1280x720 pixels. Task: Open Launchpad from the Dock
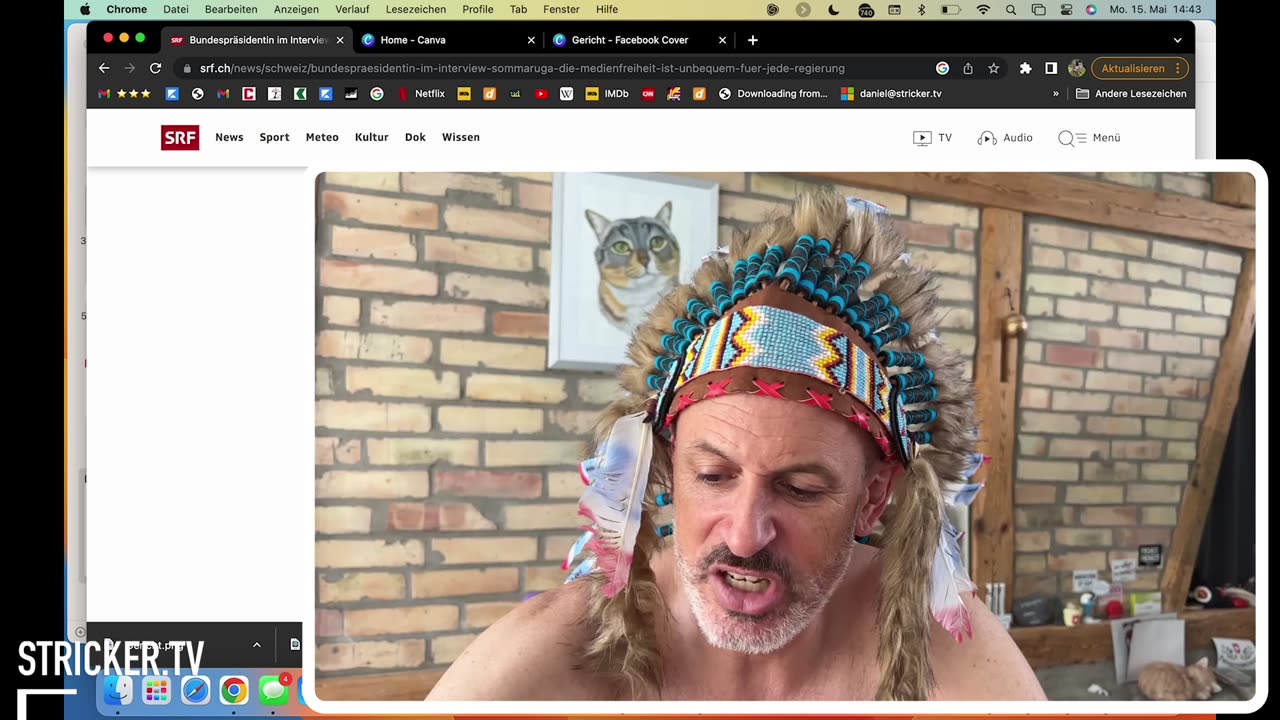tap(156, 690)
